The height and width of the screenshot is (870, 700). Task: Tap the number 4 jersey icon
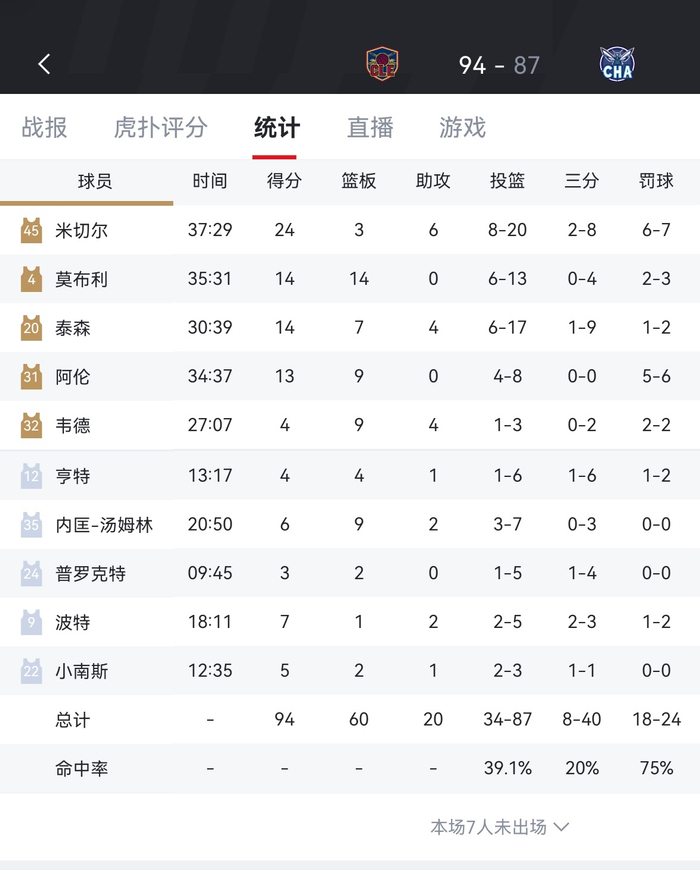click(31, 279)
